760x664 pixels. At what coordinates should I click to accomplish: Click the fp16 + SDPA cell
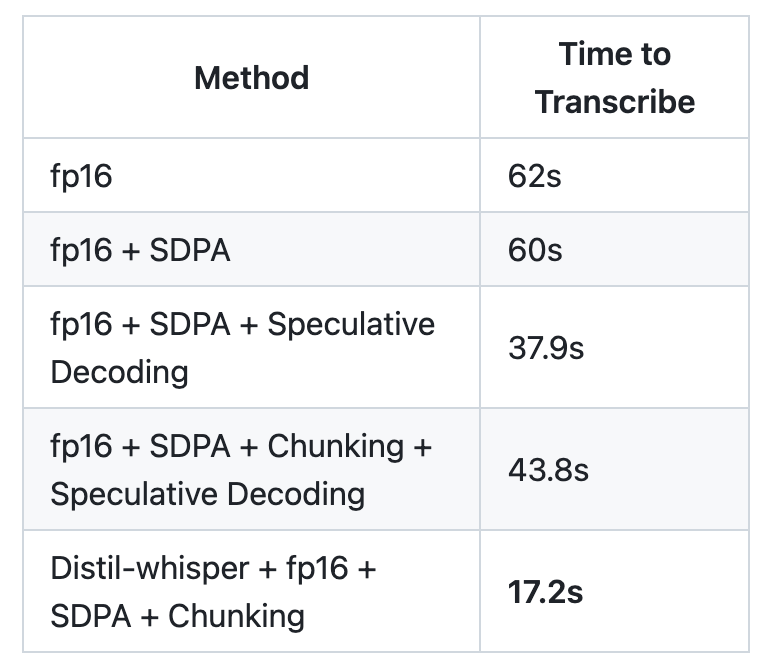coord(252,250)
